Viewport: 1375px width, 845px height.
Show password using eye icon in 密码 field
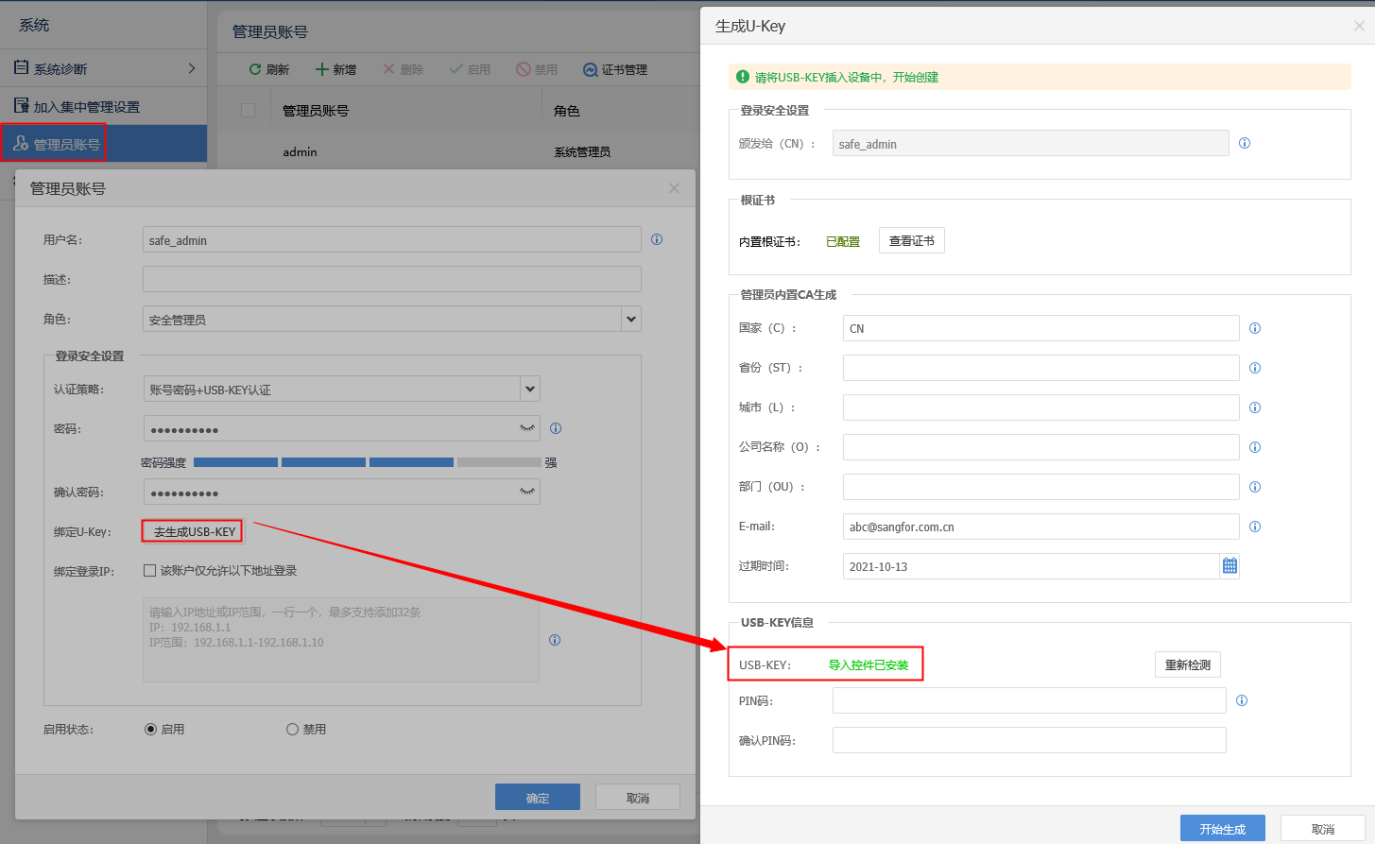click(527, 428)
